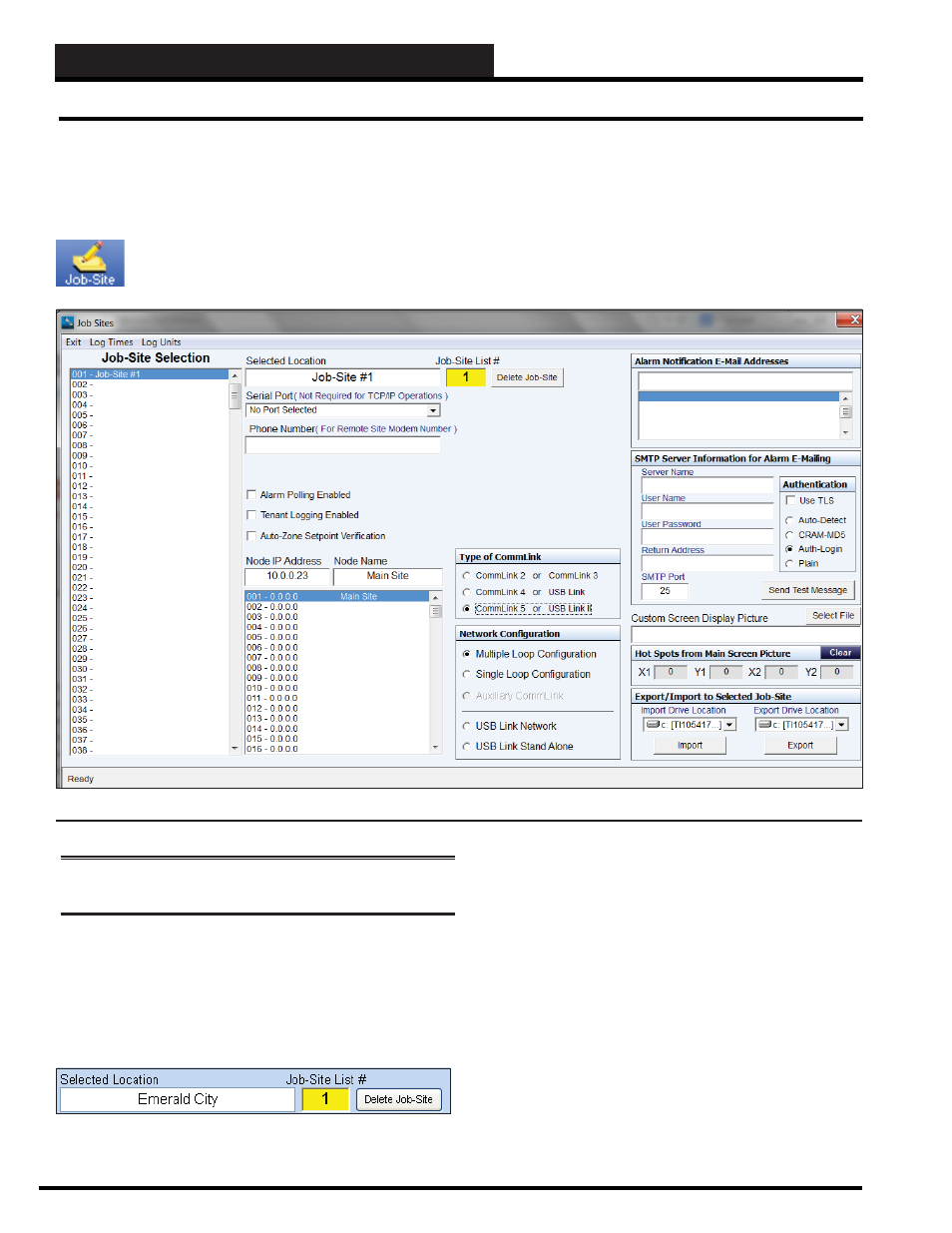
Task: Select CRAM-MD5 authentication
Action: tap(789, 534)
